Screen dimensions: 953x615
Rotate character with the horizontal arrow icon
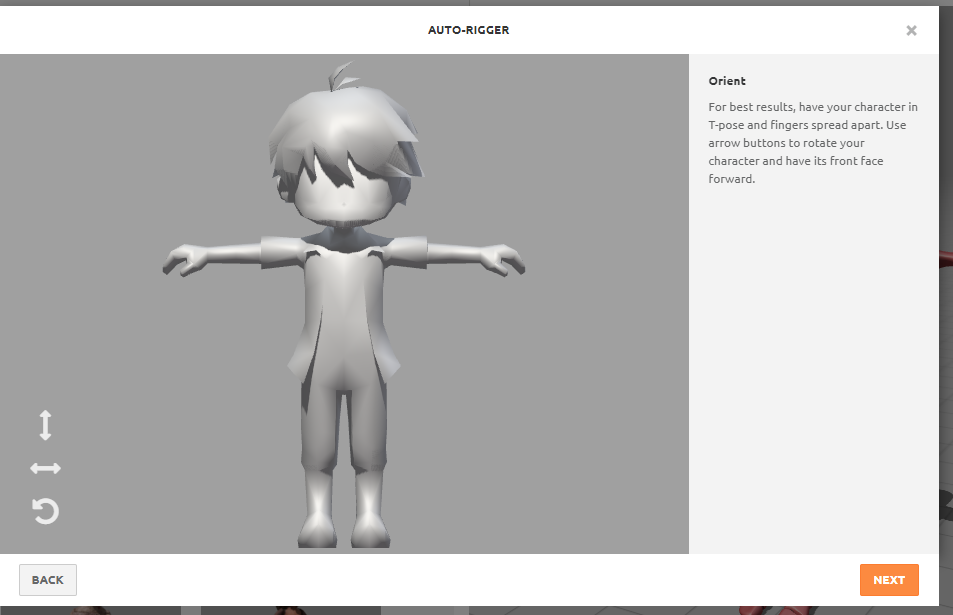click(x=45, y=468)
